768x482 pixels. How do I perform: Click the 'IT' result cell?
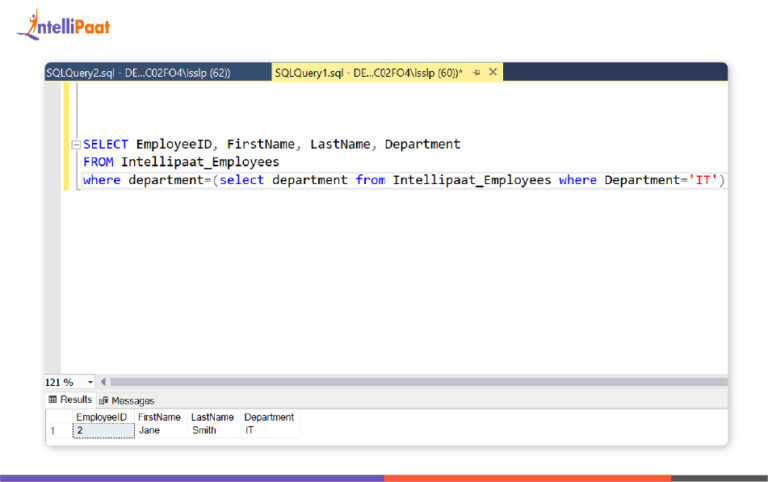pos(270,431)
